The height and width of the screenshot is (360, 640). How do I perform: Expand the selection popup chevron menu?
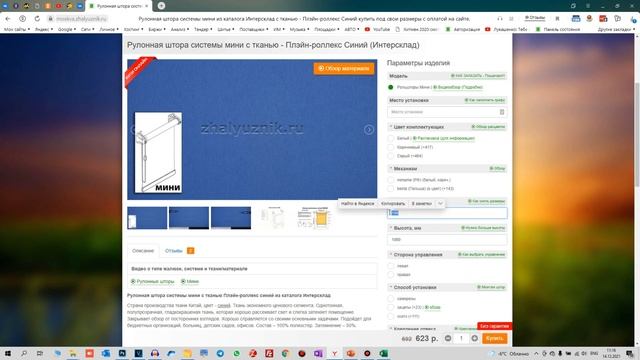(x=440, y=203)
